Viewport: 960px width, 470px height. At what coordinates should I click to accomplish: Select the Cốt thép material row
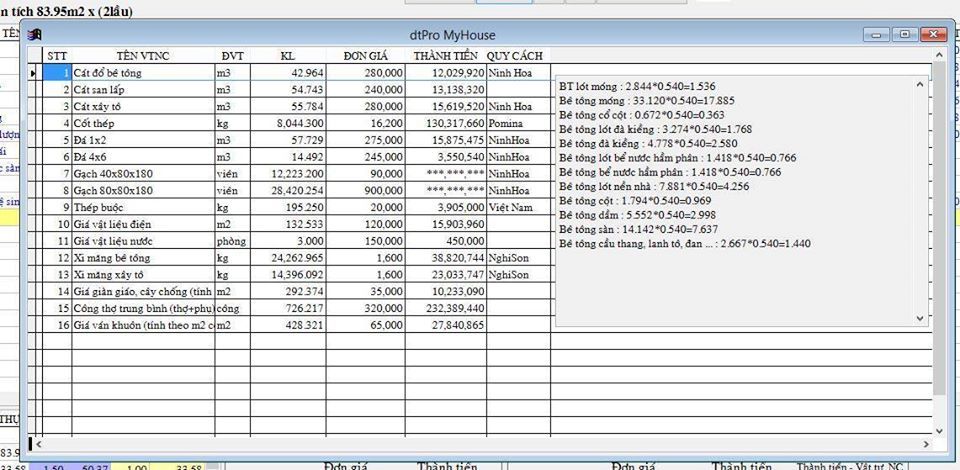point(142,122)
